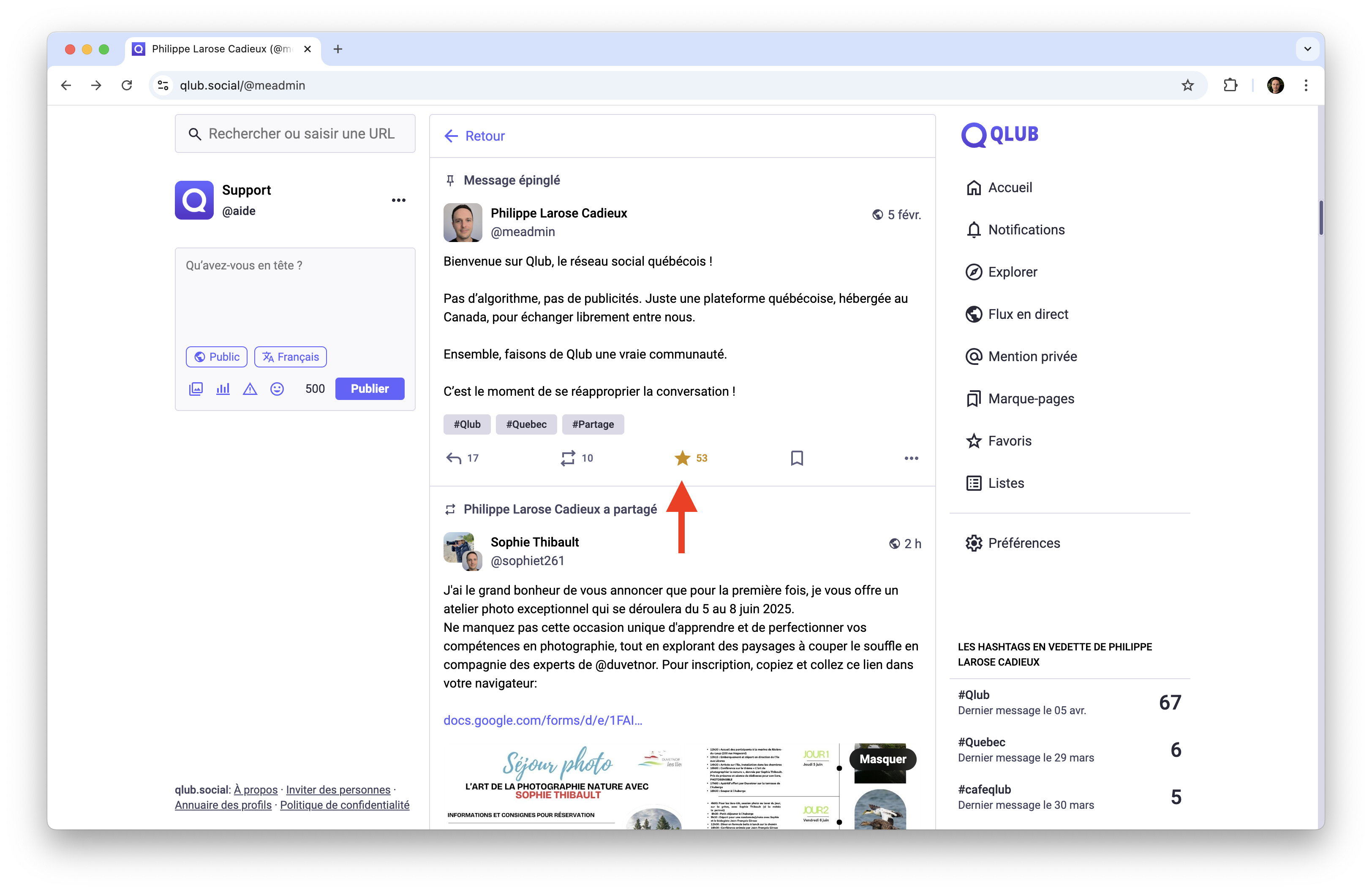The width and height of the screenshot is (1372, 892).
Task: Open the Chrome profile avatar
Action: 1275,85
